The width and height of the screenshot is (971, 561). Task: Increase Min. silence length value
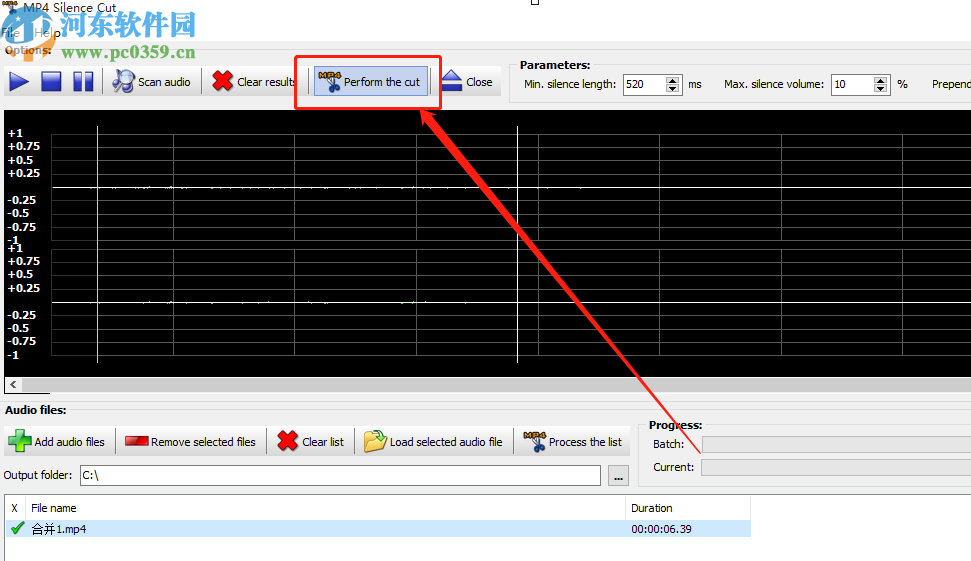[x=673, y=80]
